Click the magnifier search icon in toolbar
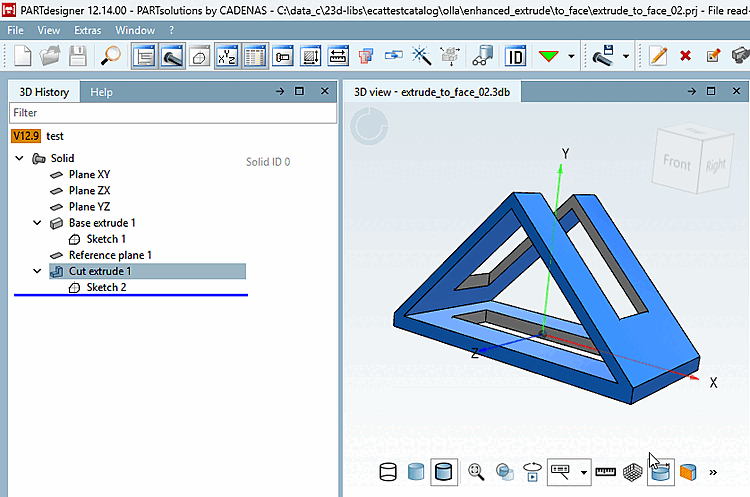 (110, 56)
